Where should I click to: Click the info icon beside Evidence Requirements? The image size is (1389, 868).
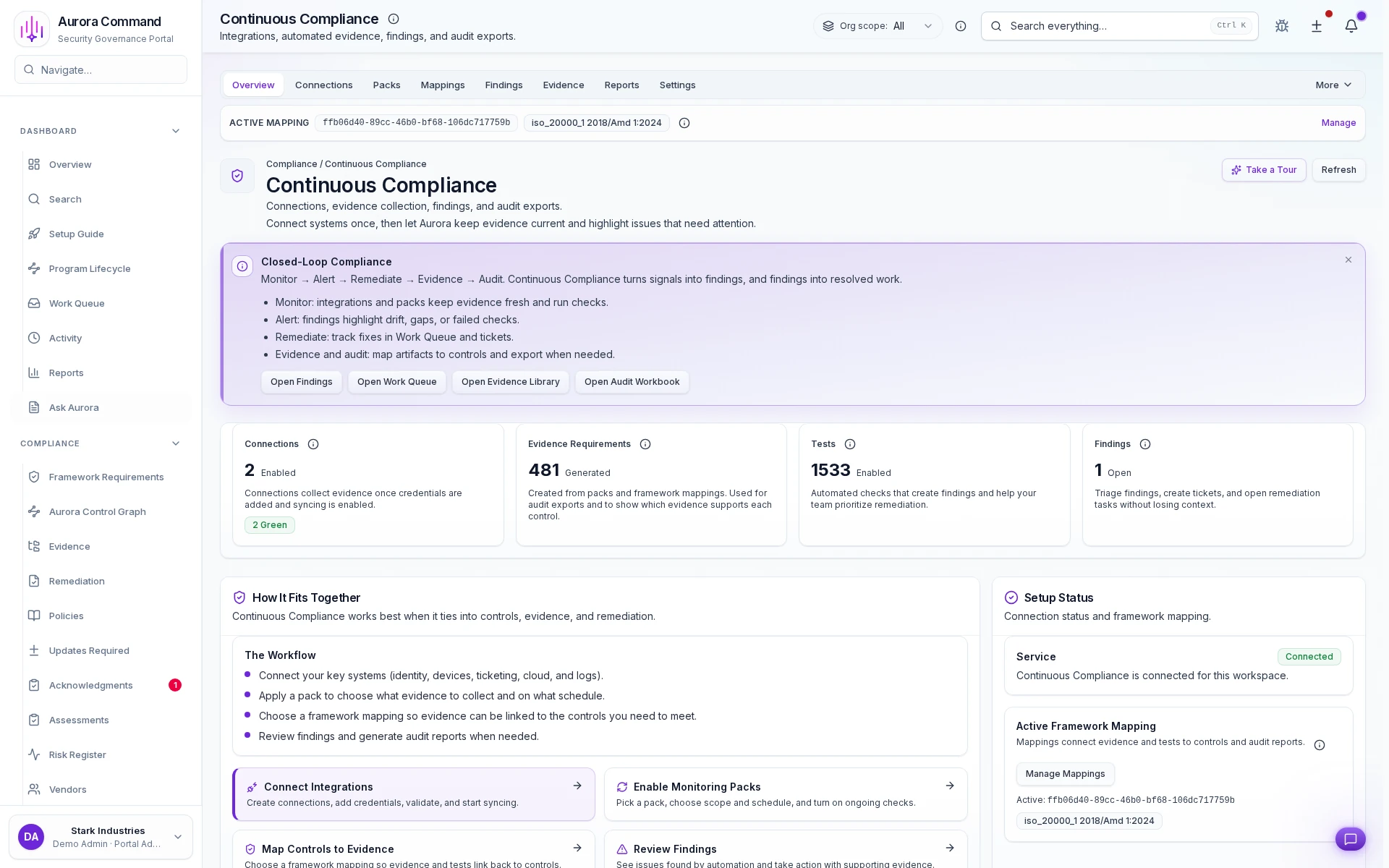[645, 444]
